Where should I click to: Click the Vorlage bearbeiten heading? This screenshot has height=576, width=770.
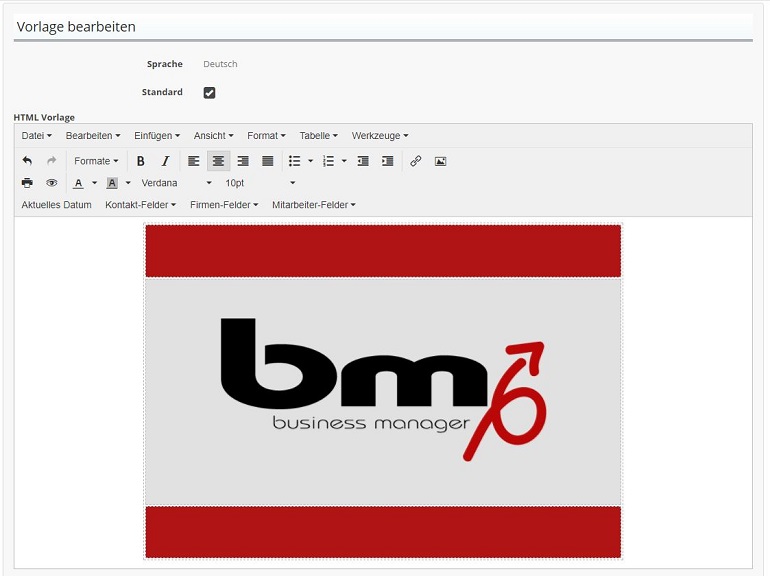pos(76,27)
